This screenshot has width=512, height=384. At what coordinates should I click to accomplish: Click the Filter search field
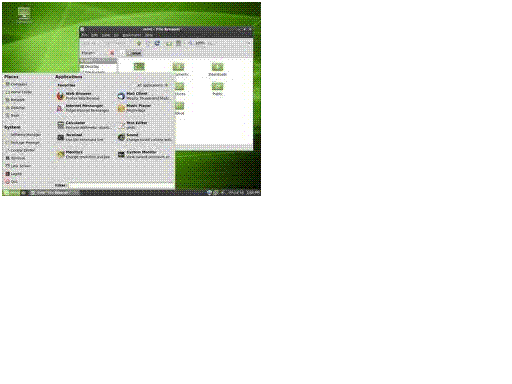click(122, 185)
